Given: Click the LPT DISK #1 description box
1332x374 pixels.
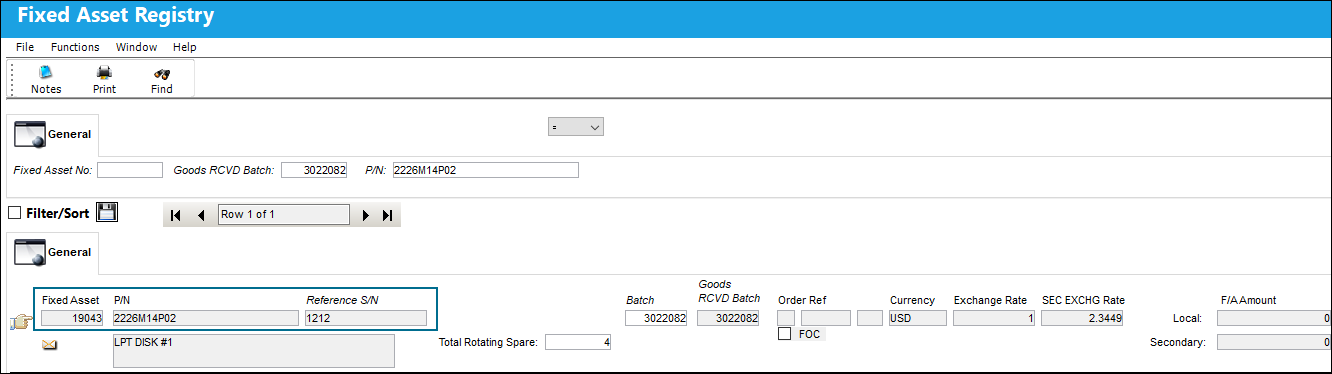Looking at the screenshot, I should [253, 351].
